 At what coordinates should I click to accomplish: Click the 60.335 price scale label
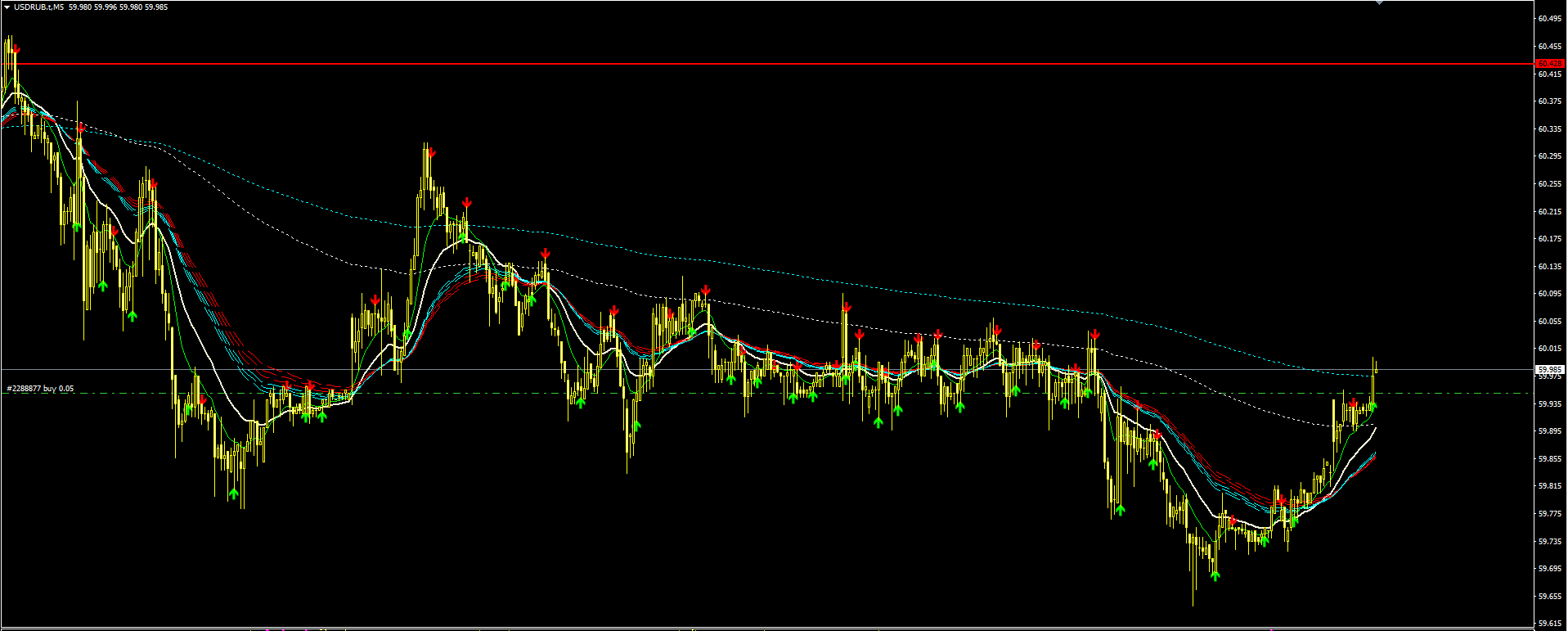pos(1548,128)
